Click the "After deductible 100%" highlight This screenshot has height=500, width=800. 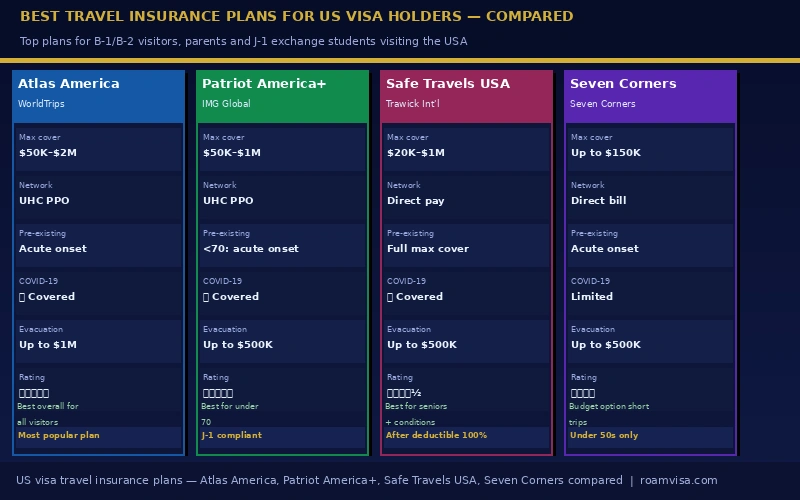(436, 435)
